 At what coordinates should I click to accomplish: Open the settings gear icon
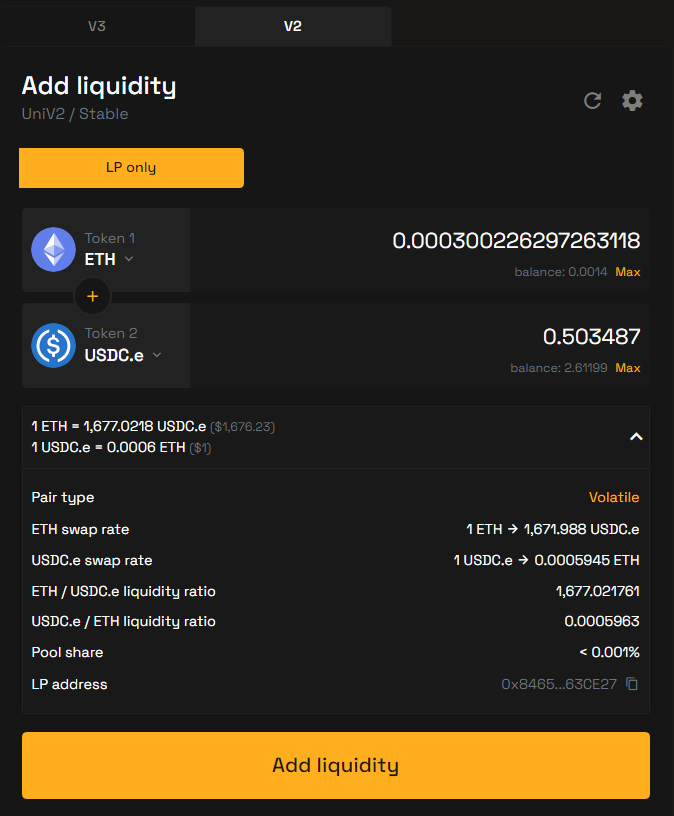point(632,100)
